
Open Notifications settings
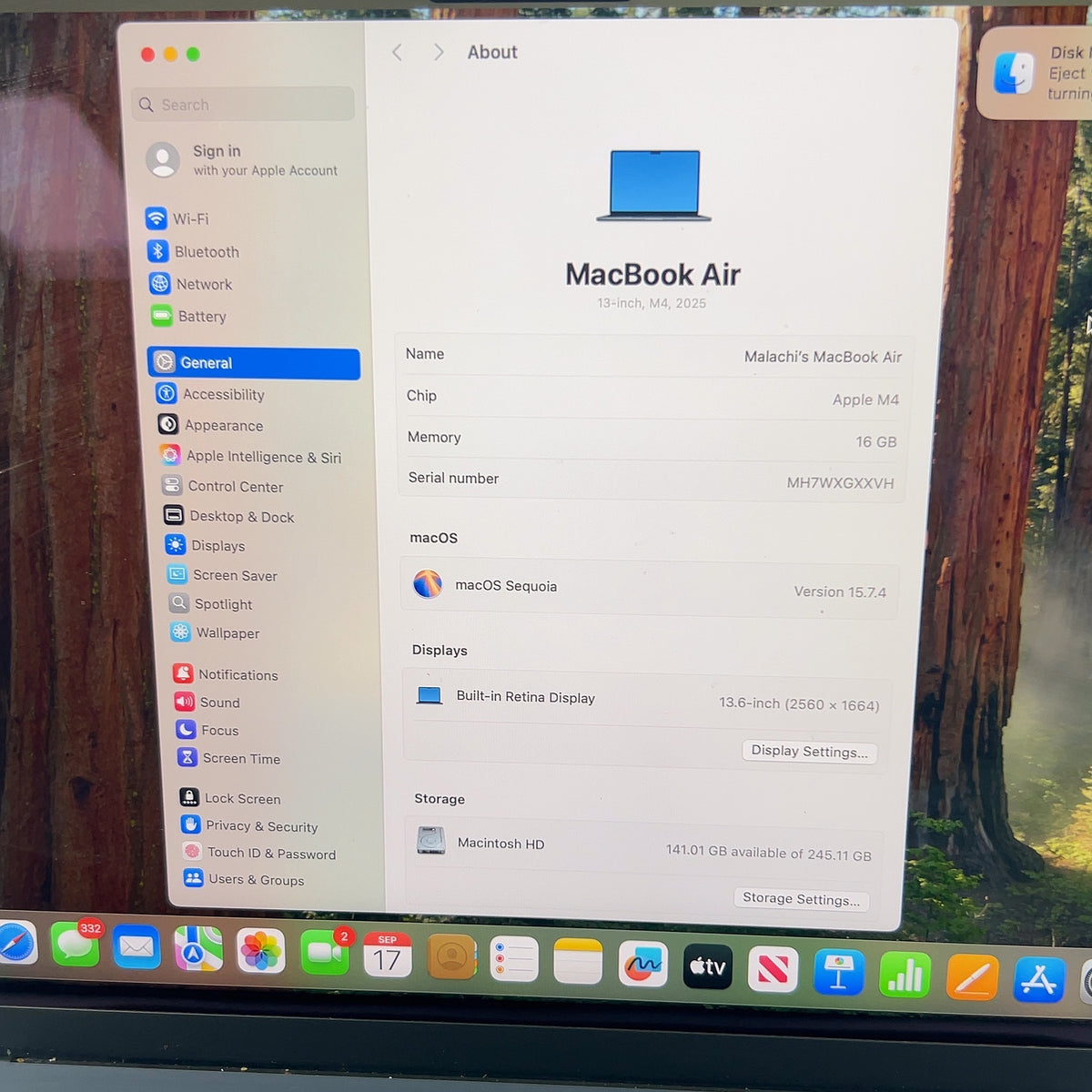225,674
